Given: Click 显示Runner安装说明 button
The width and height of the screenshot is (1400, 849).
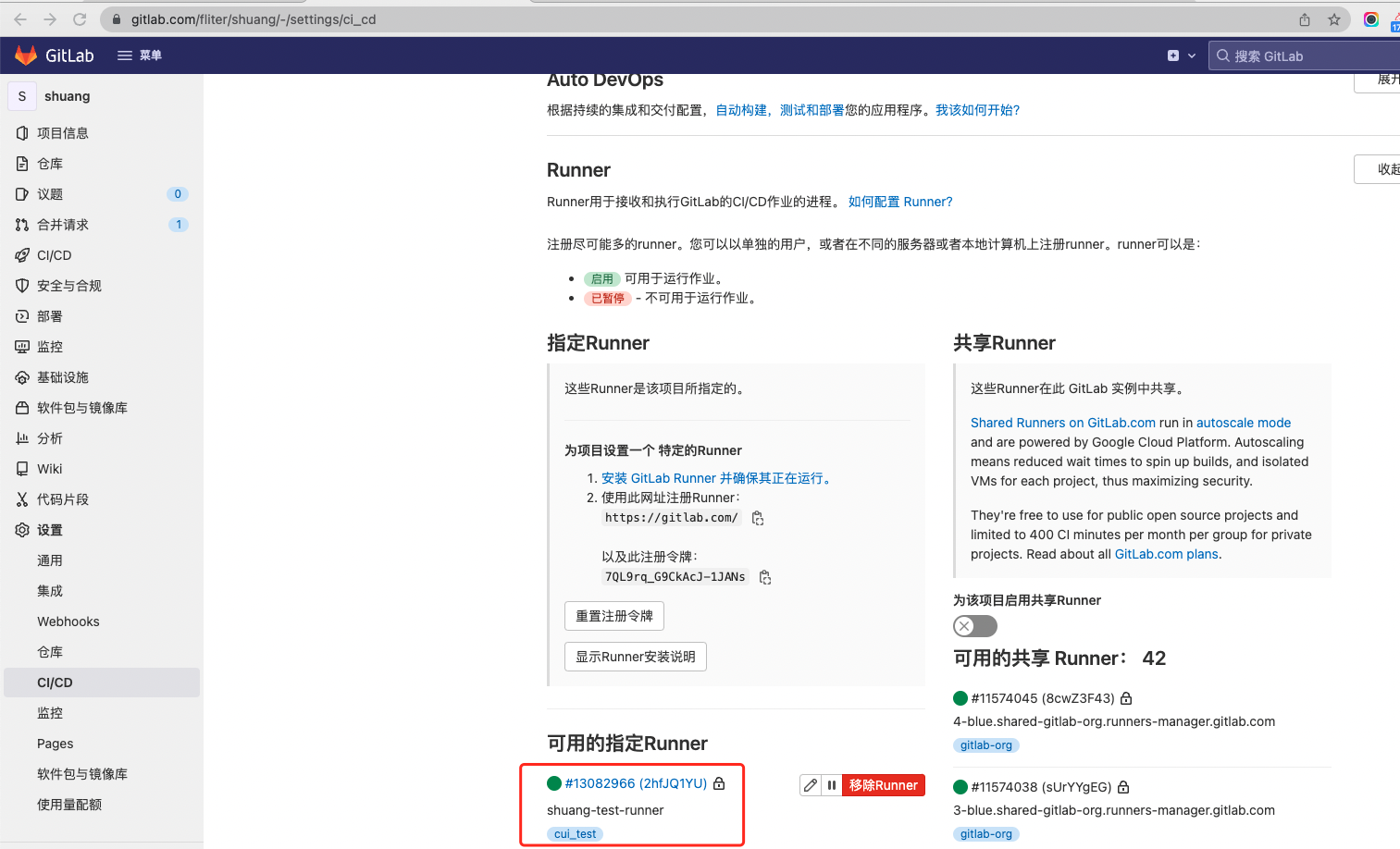Looking at the screenshot, I should tap(635, 657).
